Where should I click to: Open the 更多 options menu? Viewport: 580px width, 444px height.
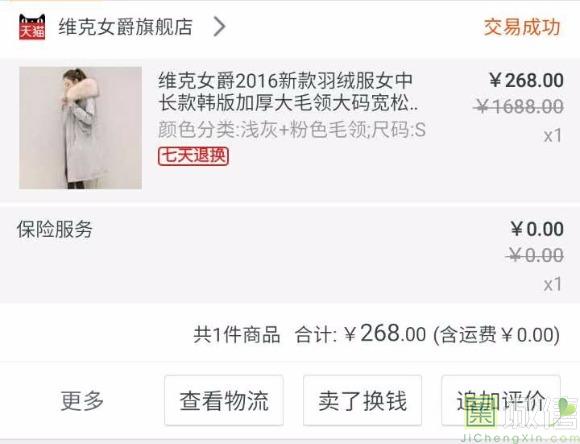[x=82, y=400]
